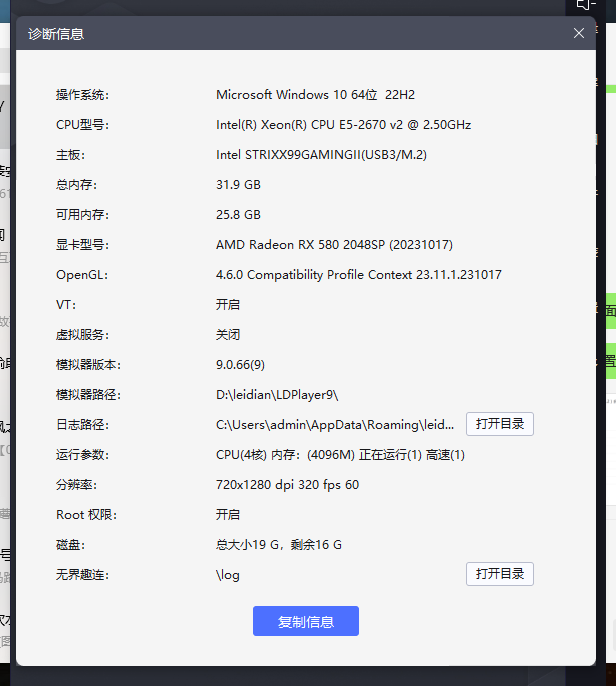
Task: Open directory for 无界趣连 log
Action: [499, 574]
